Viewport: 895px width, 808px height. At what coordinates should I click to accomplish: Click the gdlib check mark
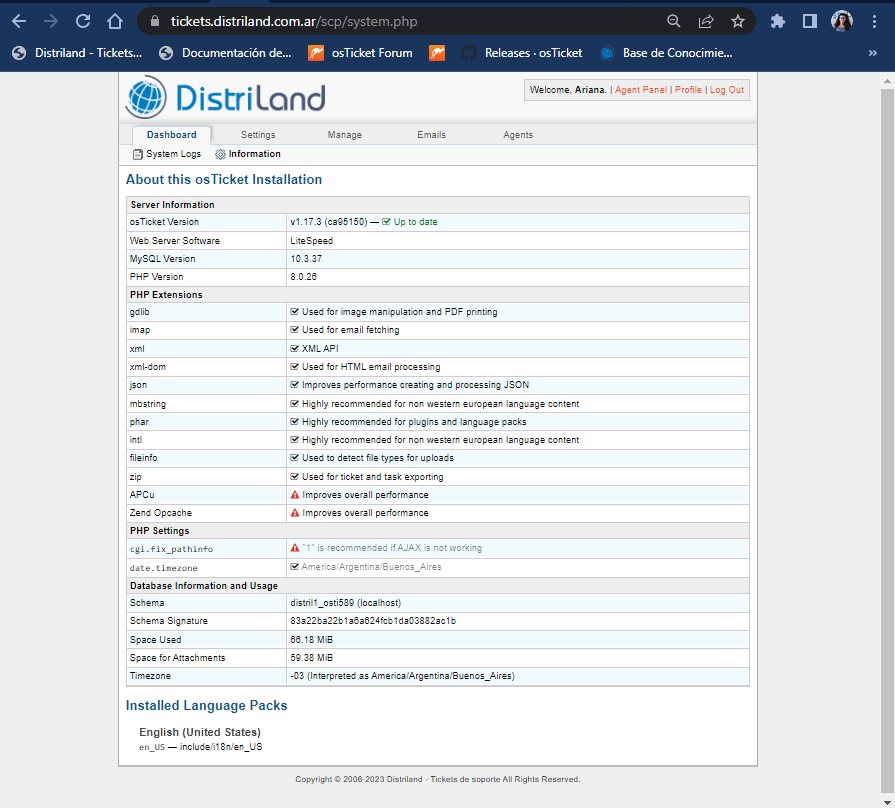[x=295, y=312]
